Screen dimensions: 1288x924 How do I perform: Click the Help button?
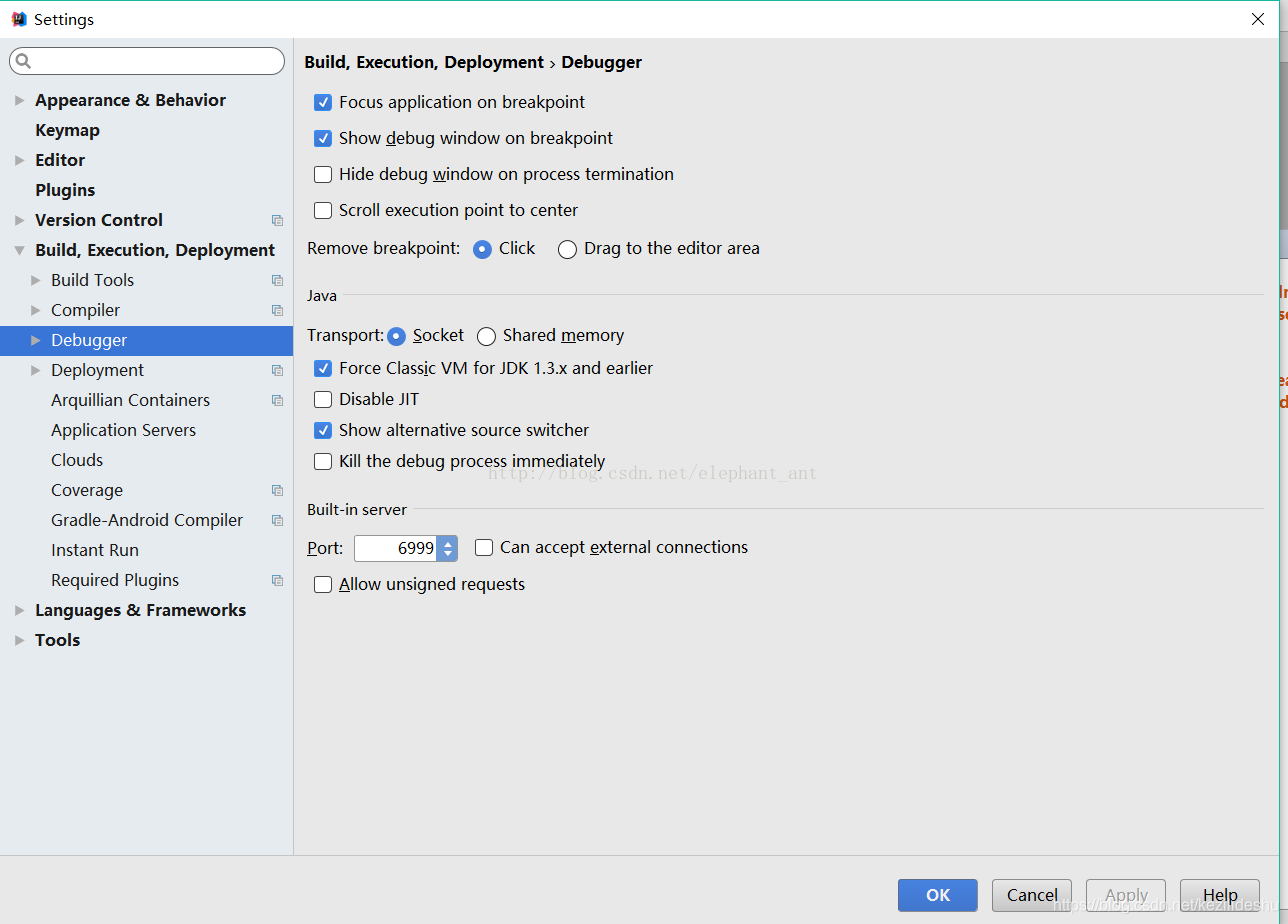click(x=1220, y=895)
